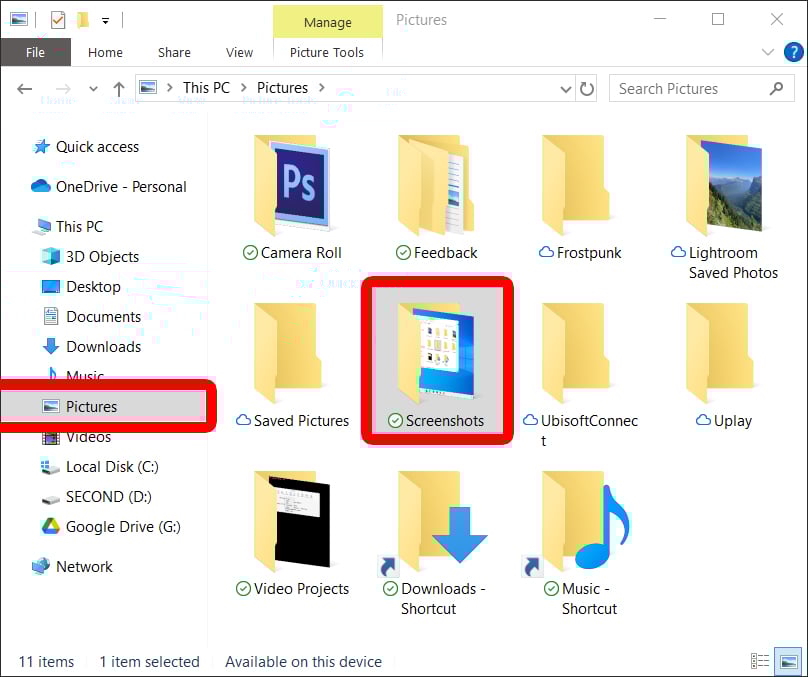Image resolution: width=808 pixels, height=677 pixels.
Task: Open the Picture Tools Manage tab
Action: coord(328,21)
